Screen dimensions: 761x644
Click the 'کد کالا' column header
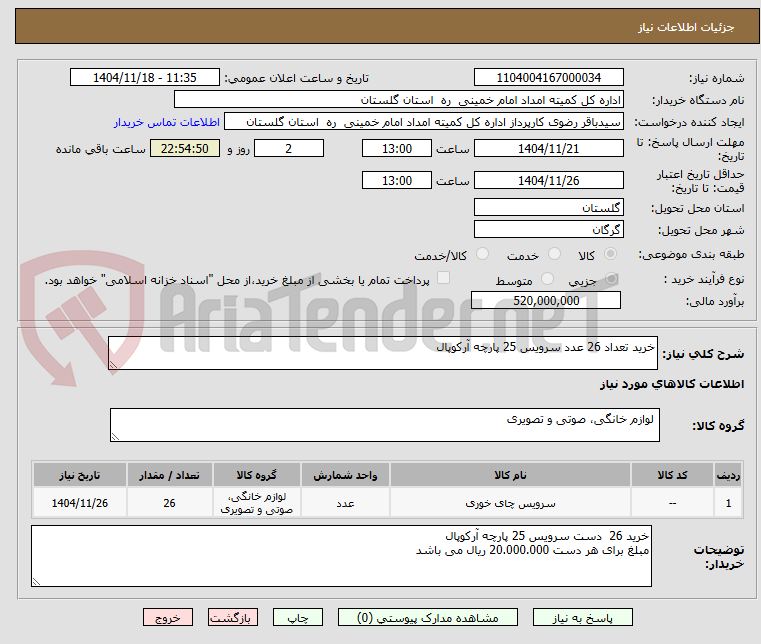tap(672, 475)
